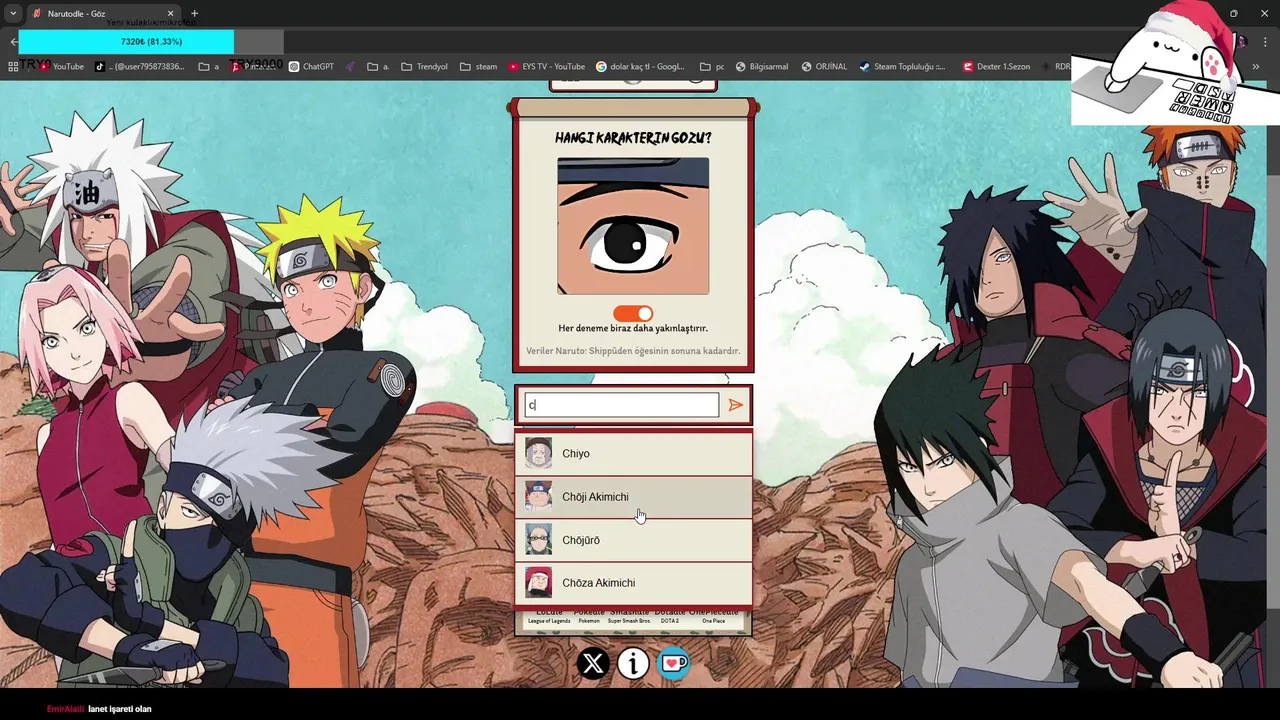Screen dimensions: 1280x720
Task: Click the cyan donation progress bar
Action: point(126,42)
